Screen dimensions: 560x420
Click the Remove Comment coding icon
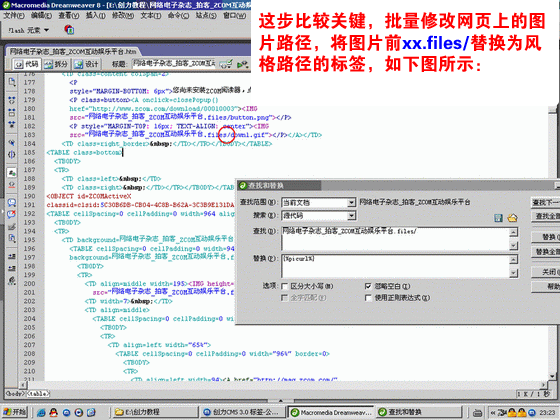(12, 214)
